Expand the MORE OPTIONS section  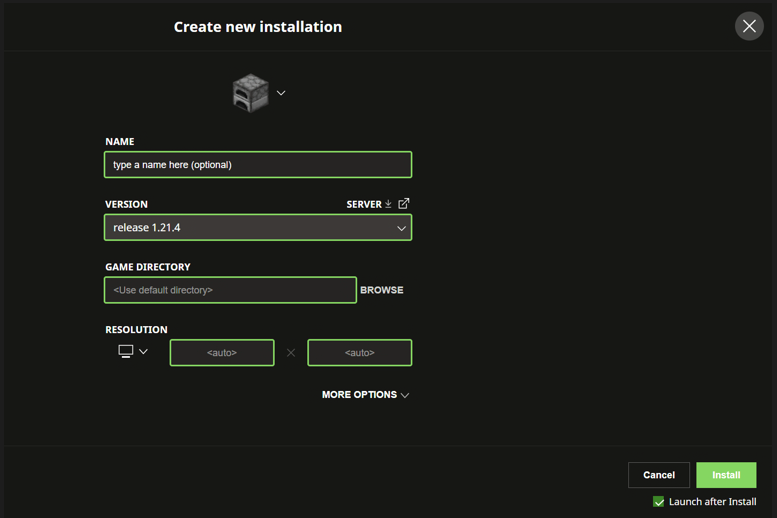tap(359, 395)
